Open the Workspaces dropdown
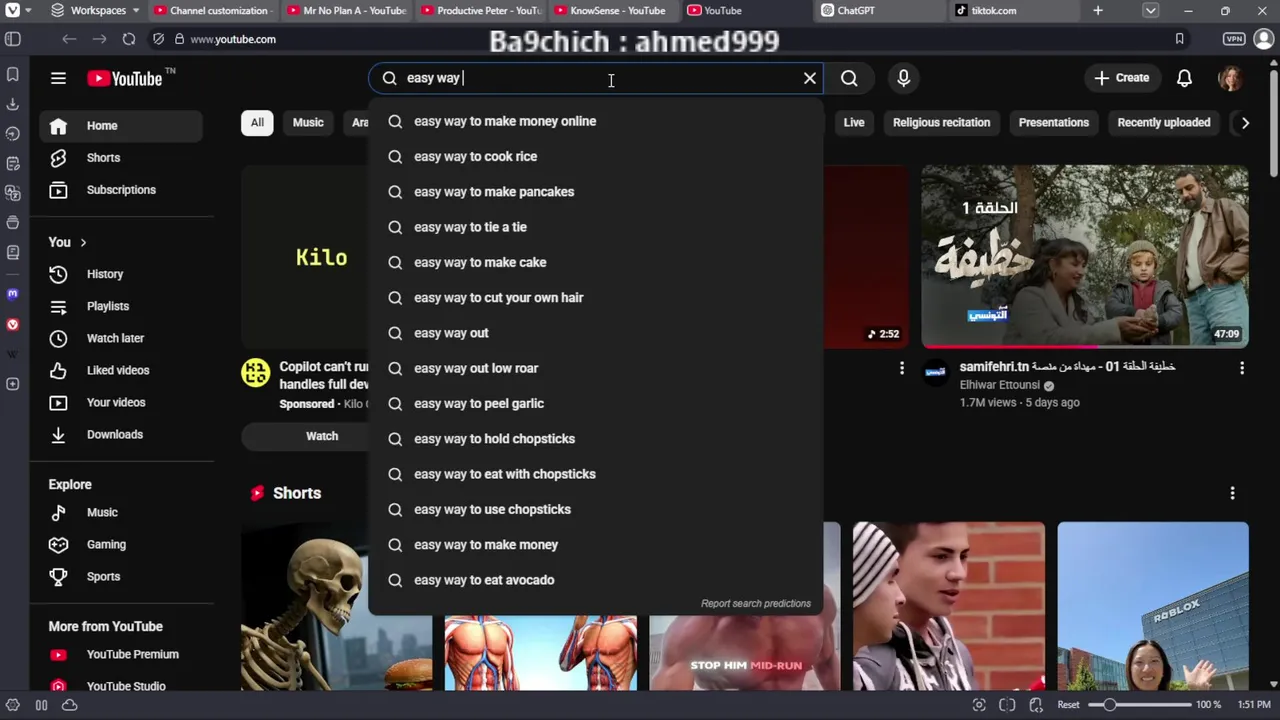Viewport: 1280px width, 720px height. [x=95, y=10]
